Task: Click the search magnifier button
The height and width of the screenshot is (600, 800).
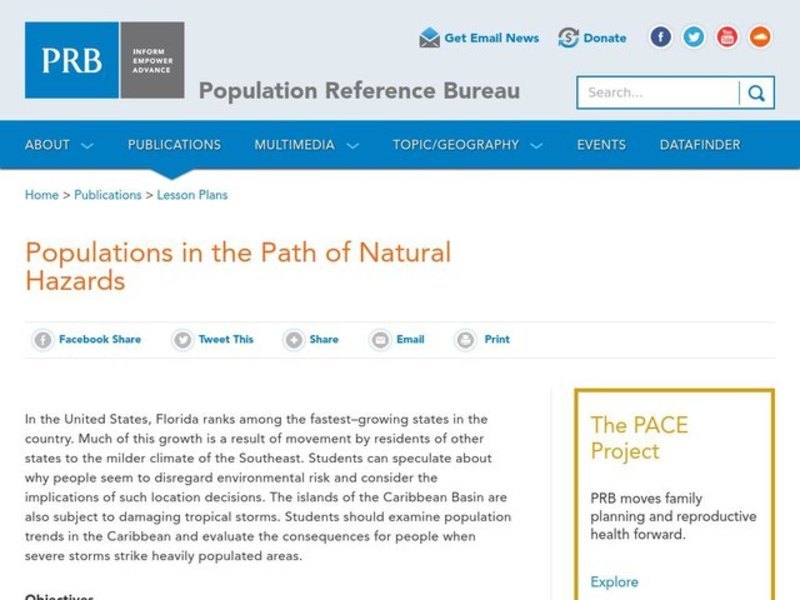Action: [758, 91]
